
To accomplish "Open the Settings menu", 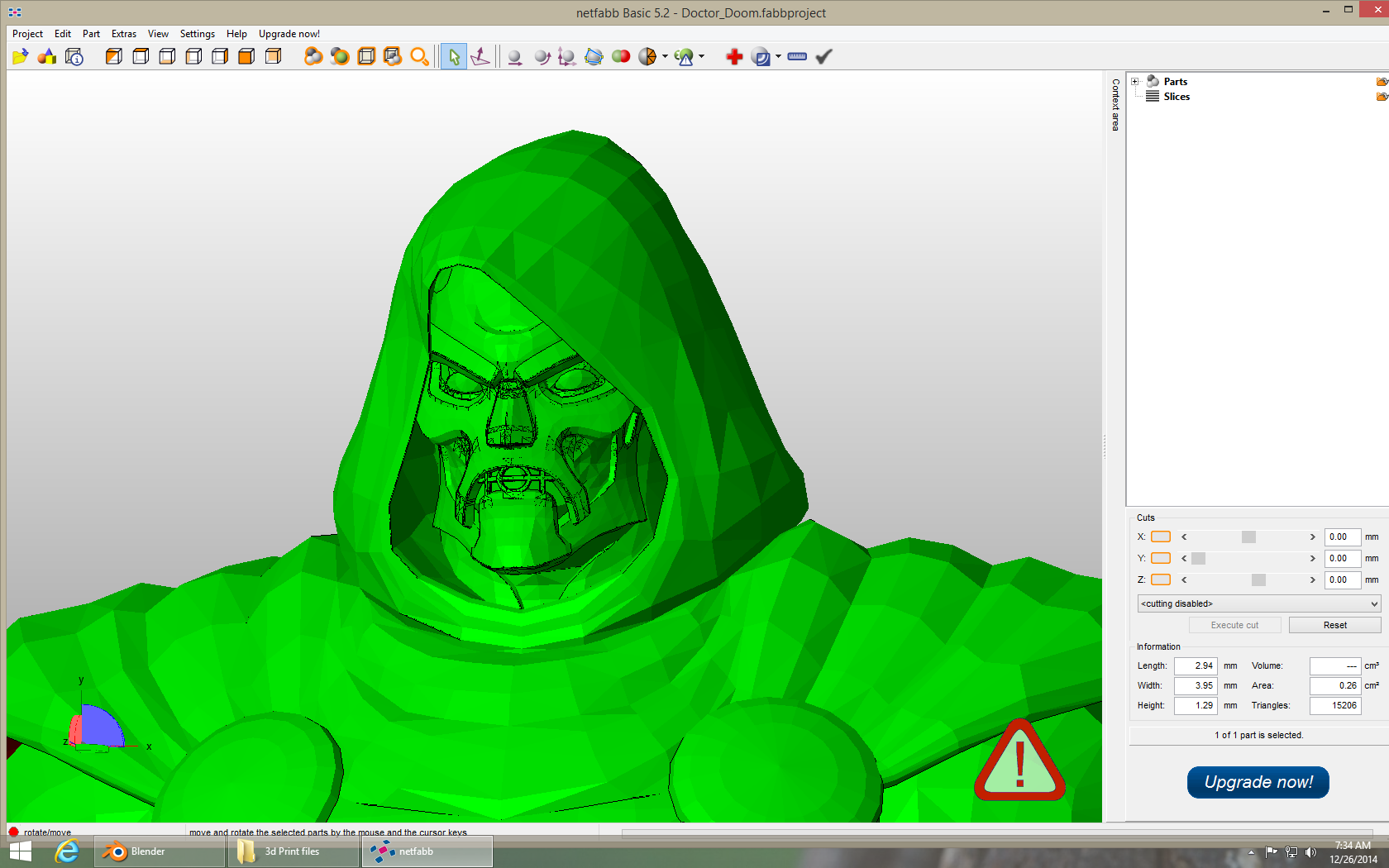I will click(x=198, y=34).
